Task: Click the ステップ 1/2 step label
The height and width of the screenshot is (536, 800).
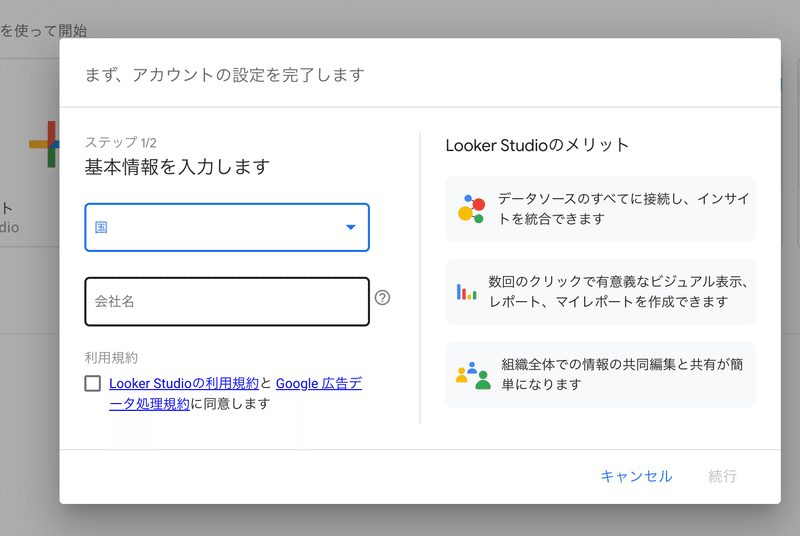Action: click(x=121, y=143)
